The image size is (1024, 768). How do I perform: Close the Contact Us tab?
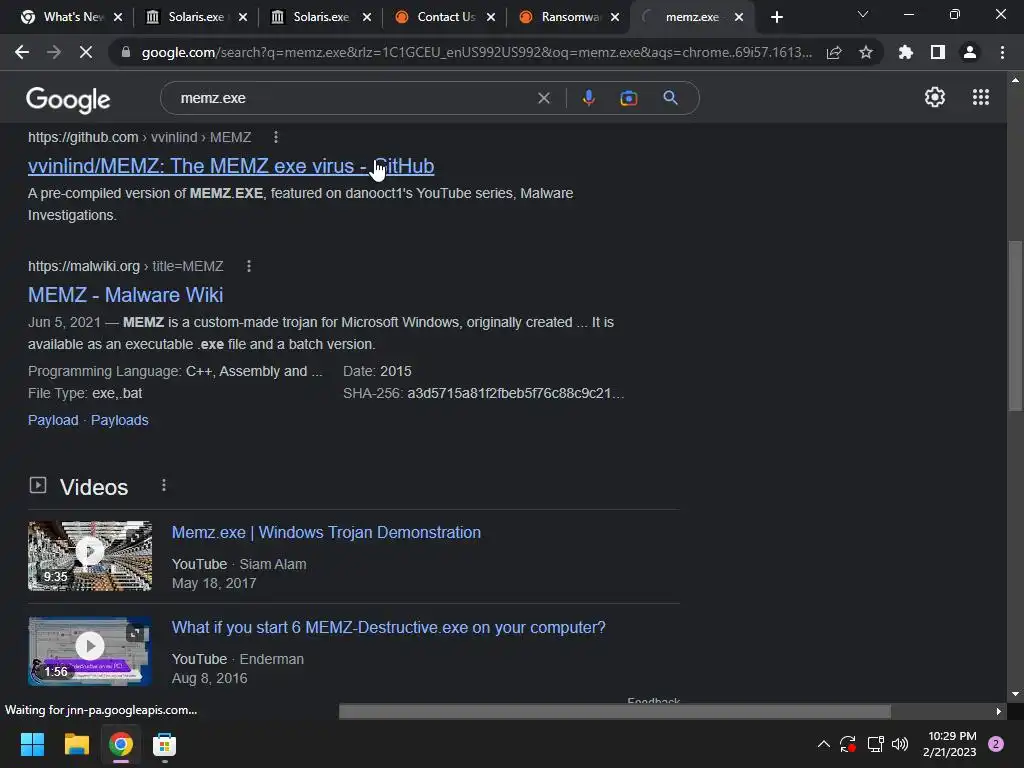tap(491, 17)
